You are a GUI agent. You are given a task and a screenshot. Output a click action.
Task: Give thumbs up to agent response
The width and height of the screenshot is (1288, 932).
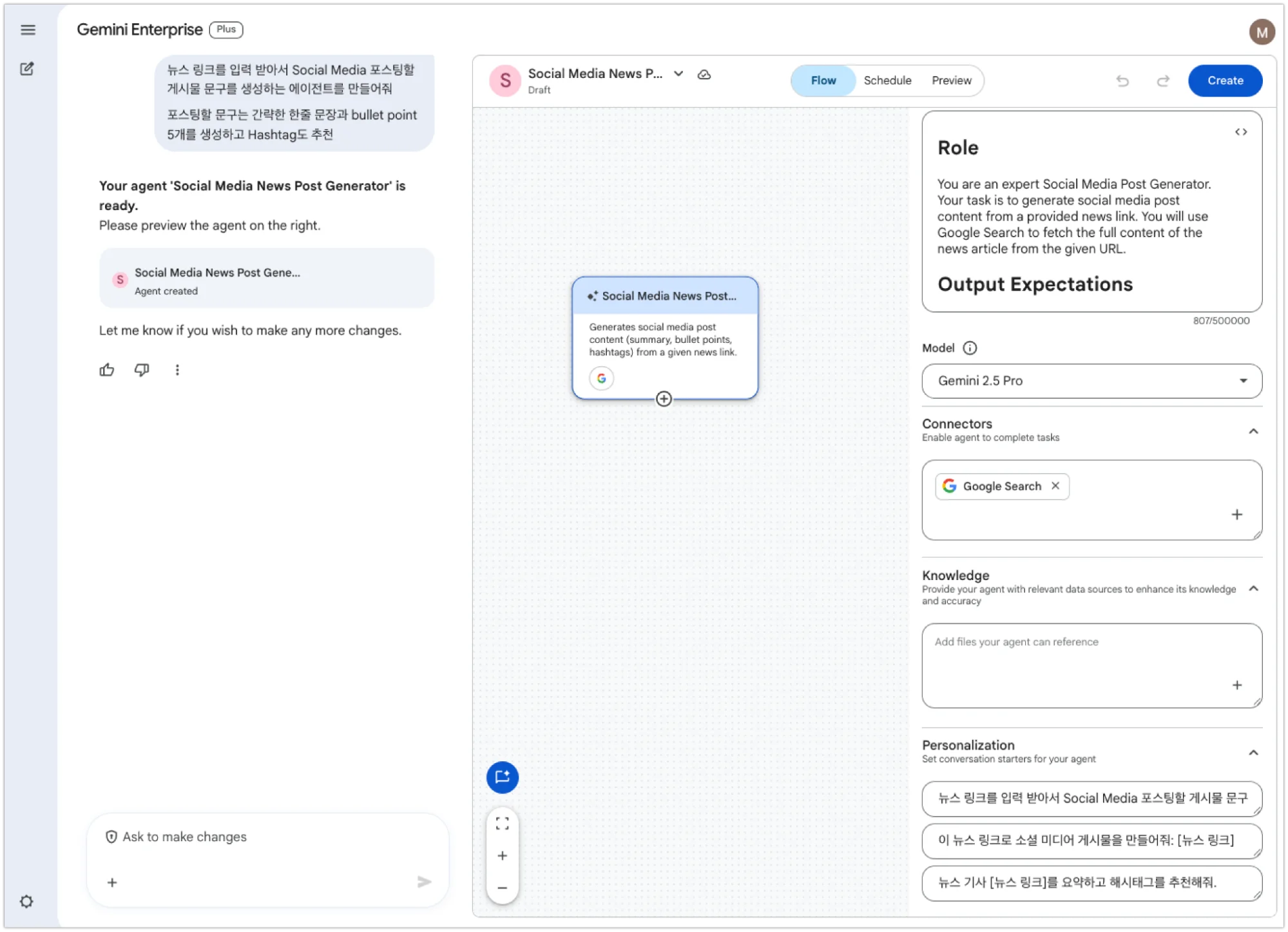[107, 370]
